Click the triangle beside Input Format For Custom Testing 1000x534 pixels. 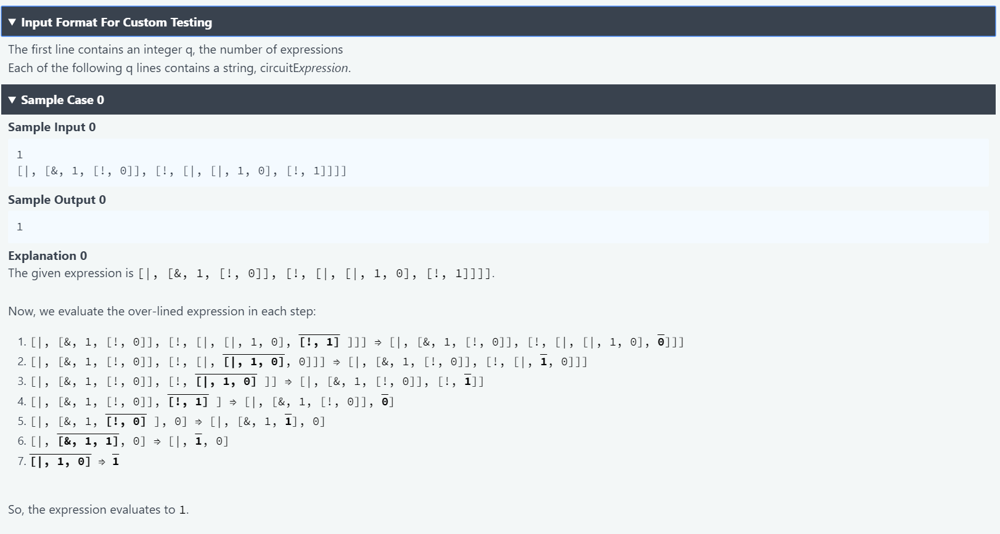pos(12,22)
